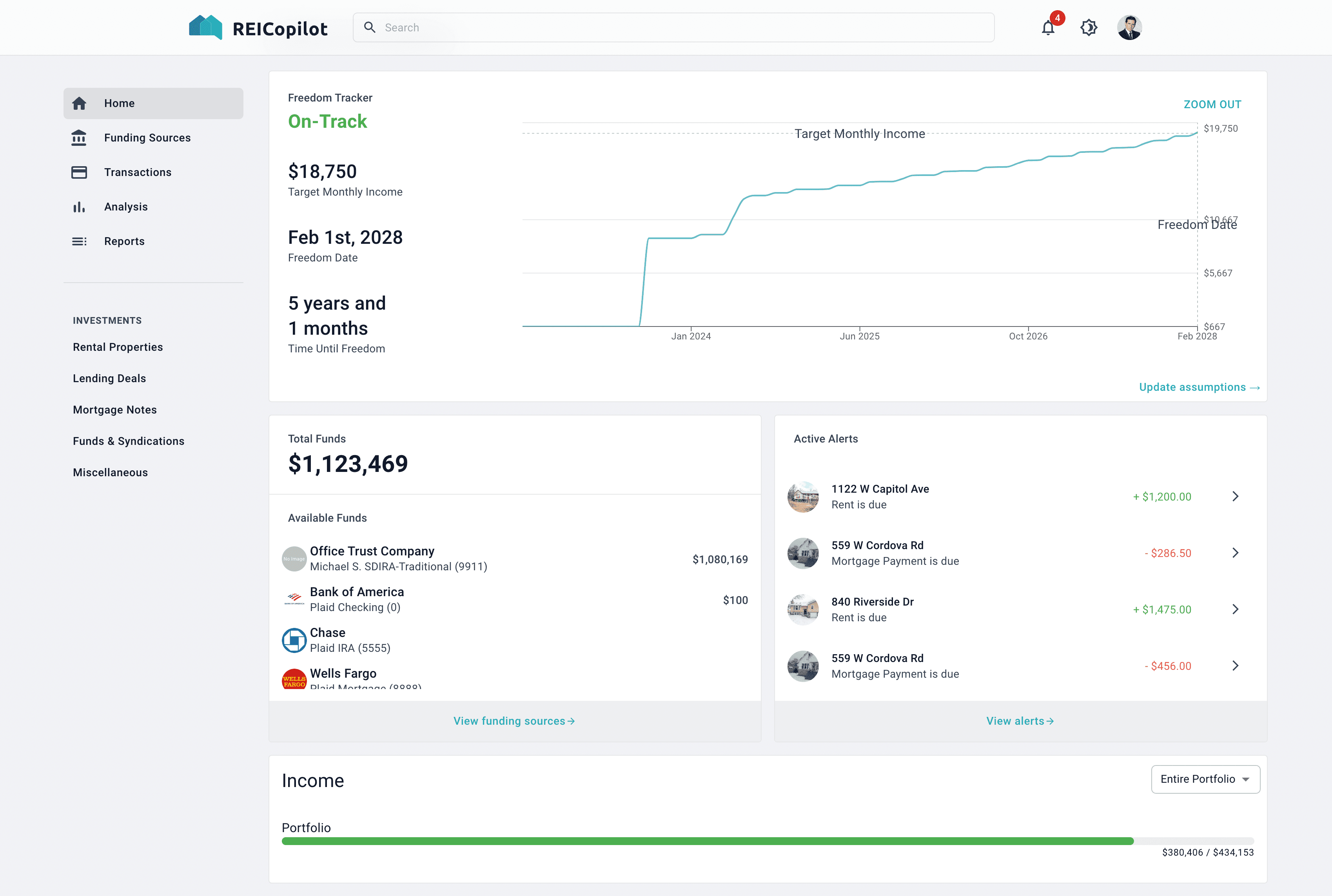This screenshot has height=896, width=1332.
Task: Open the user profile avatar
Action: tap(1129, 27)
